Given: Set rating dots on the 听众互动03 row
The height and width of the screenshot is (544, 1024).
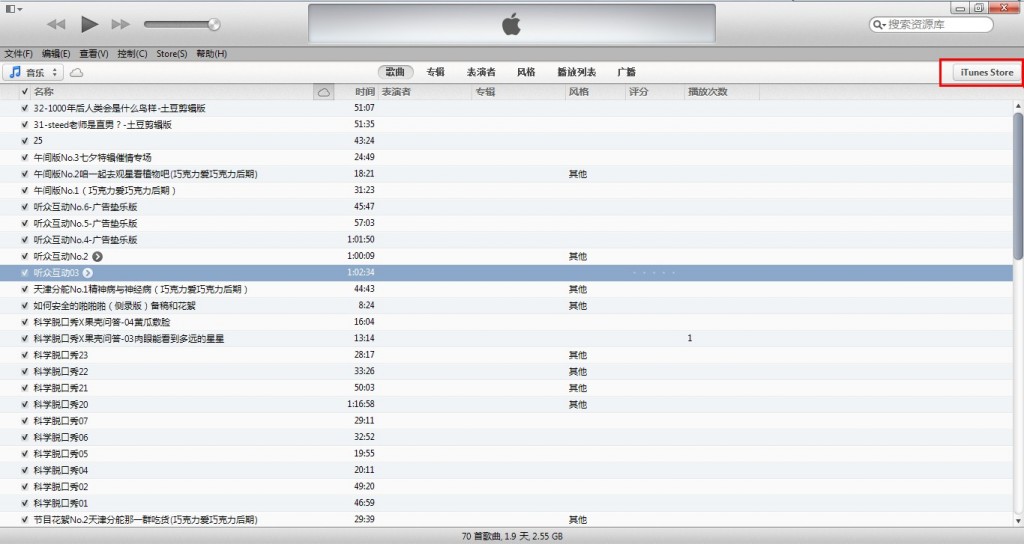Looking at the screenshot, I should click(654, 273).
